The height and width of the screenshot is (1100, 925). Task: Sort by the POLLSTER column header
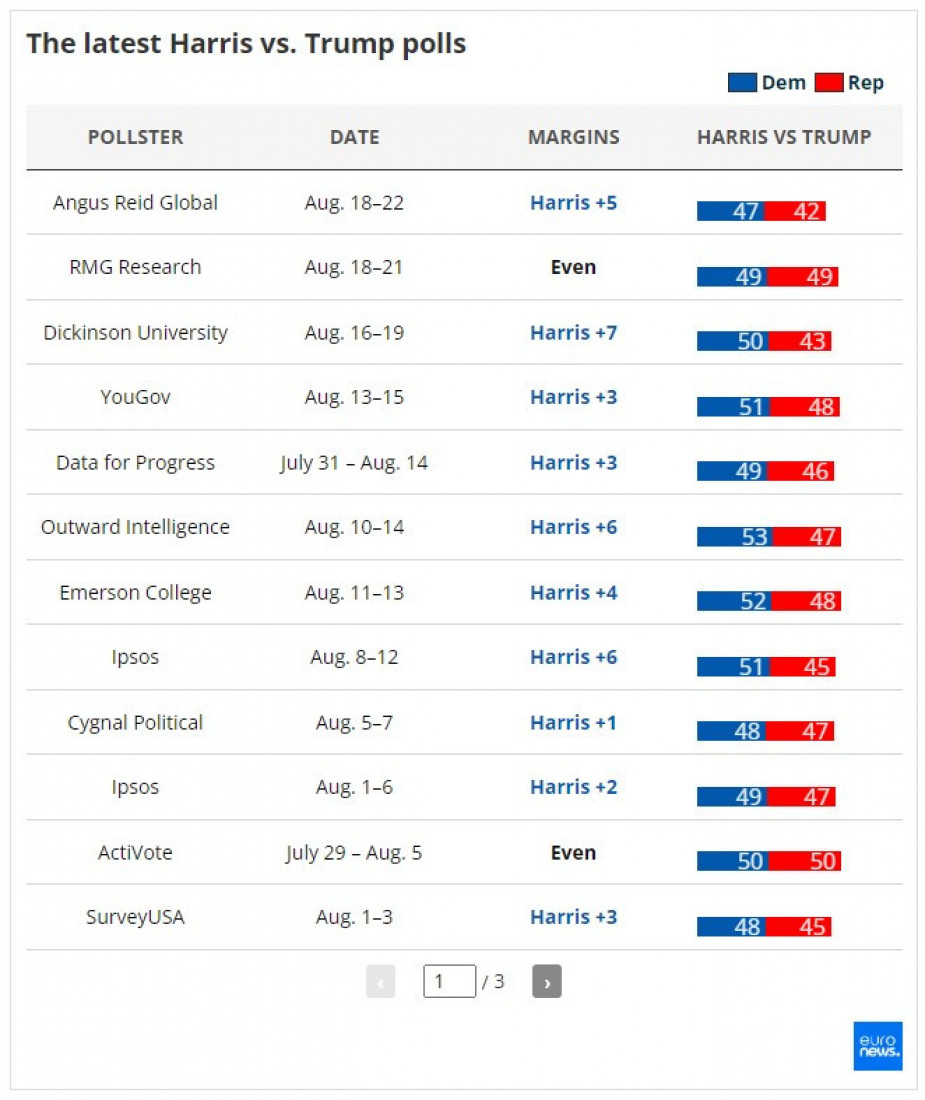pyautogui.click(x=135, y=137)
